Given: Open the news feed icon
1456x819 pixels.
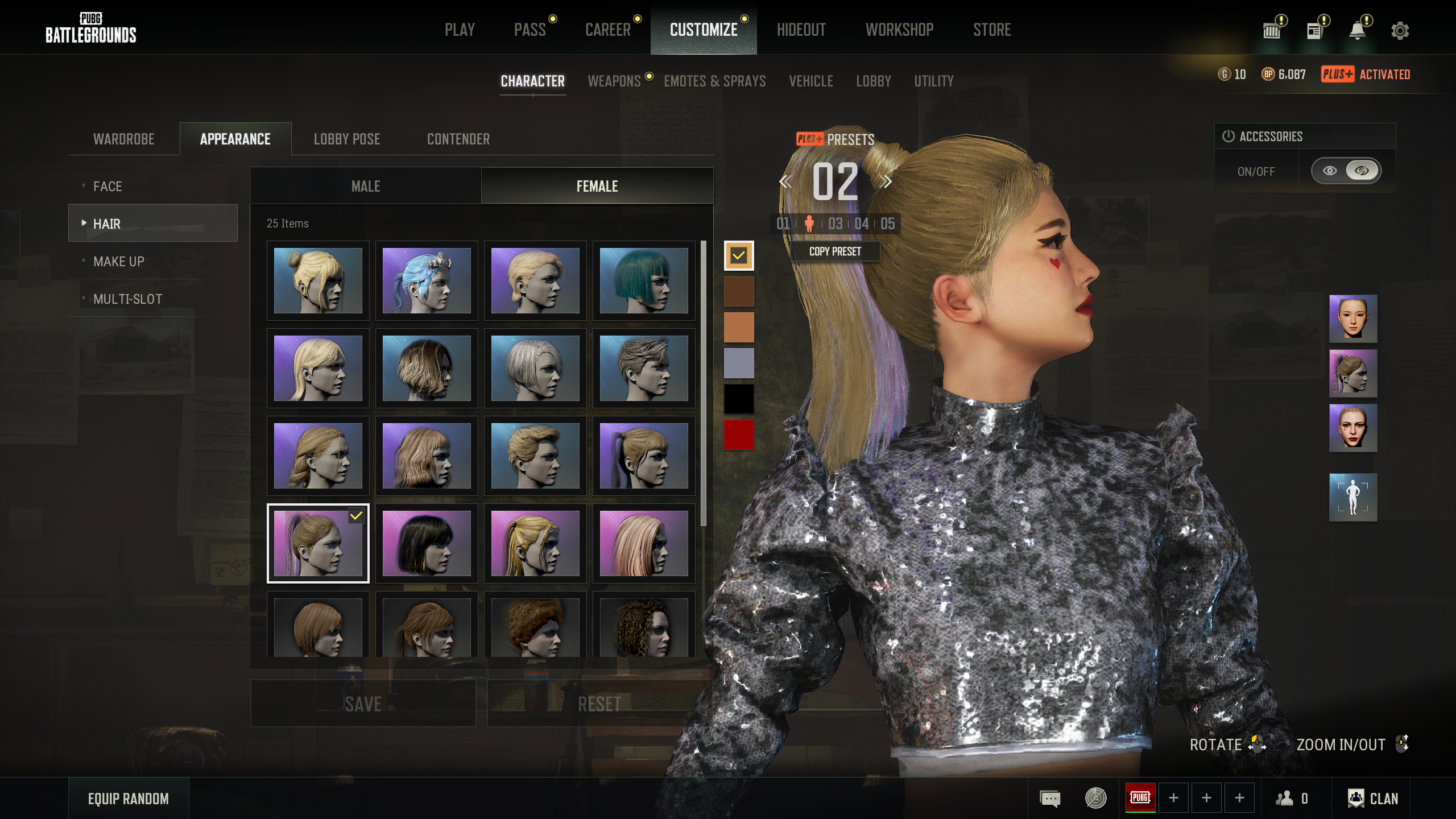Looking at the screenshot, I should pos(1314,31).
